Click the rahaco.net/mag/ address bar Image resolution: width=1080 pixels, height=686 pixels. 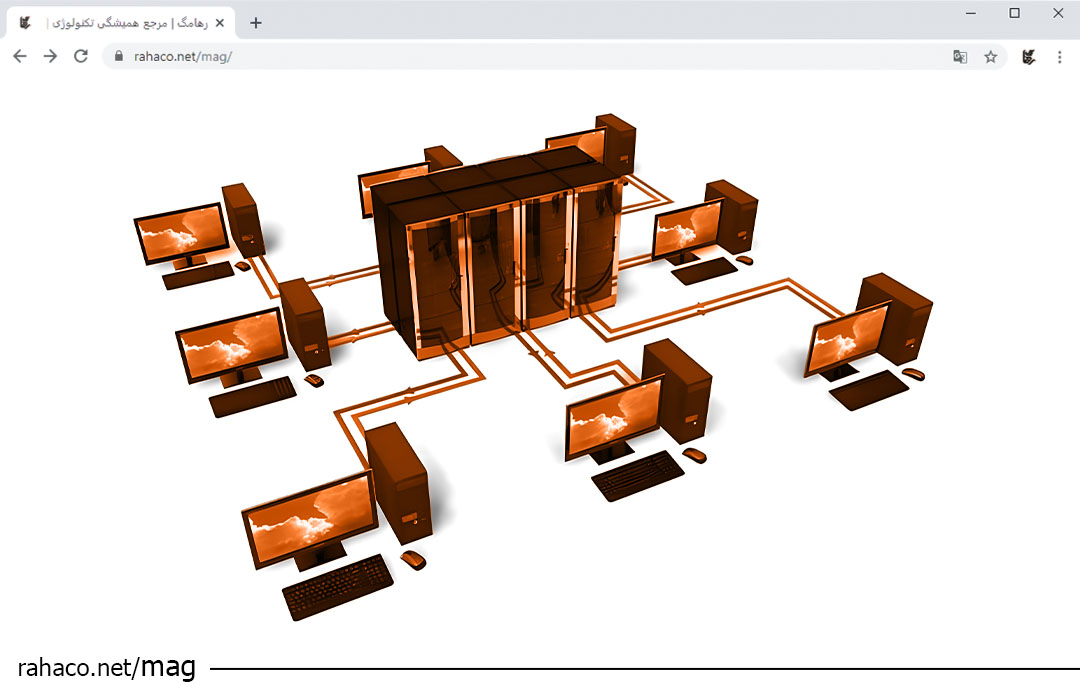[500, 57]
